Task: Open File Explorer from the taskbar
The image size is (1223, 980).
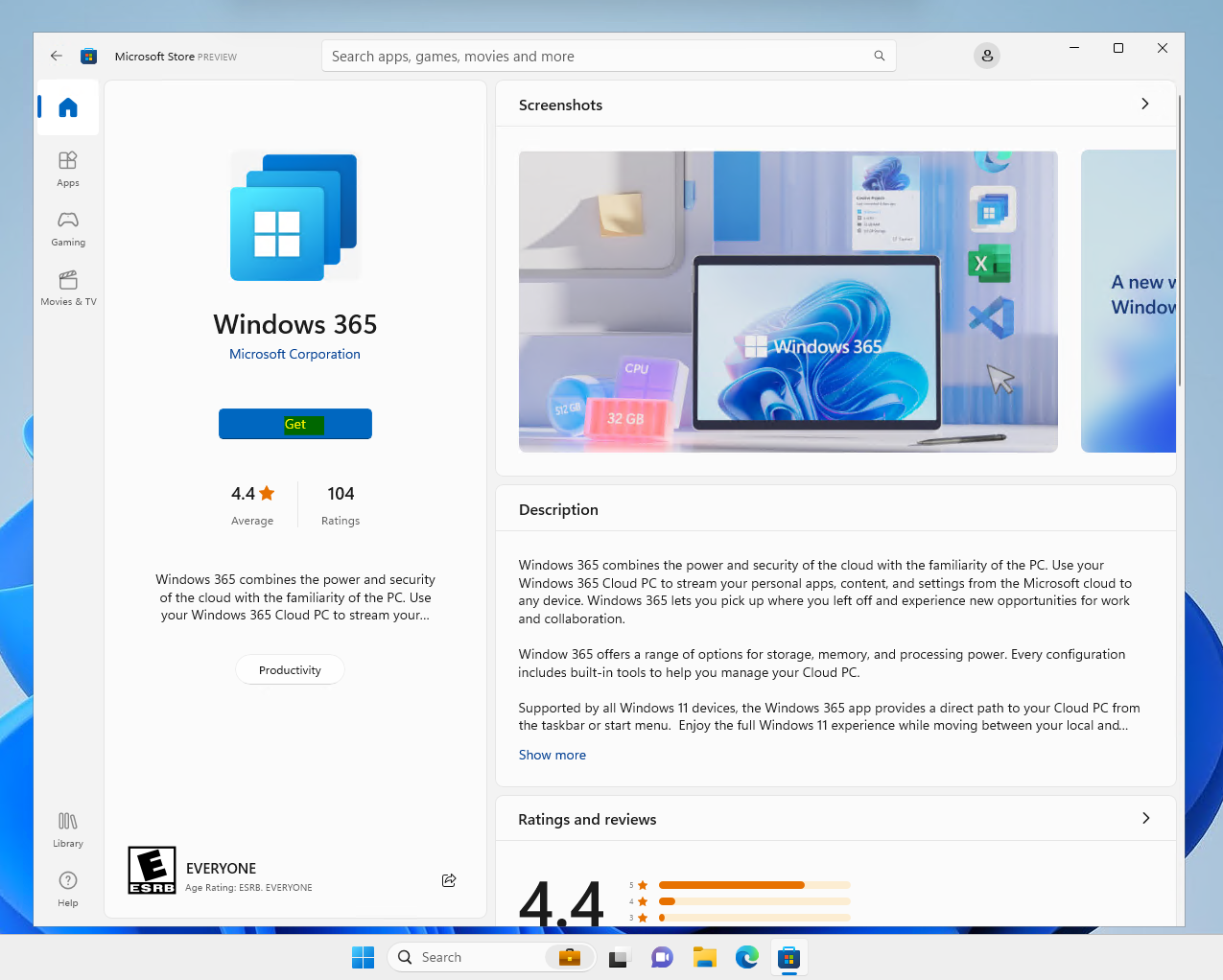Action: pyautogui.click(x=705, y=957)
